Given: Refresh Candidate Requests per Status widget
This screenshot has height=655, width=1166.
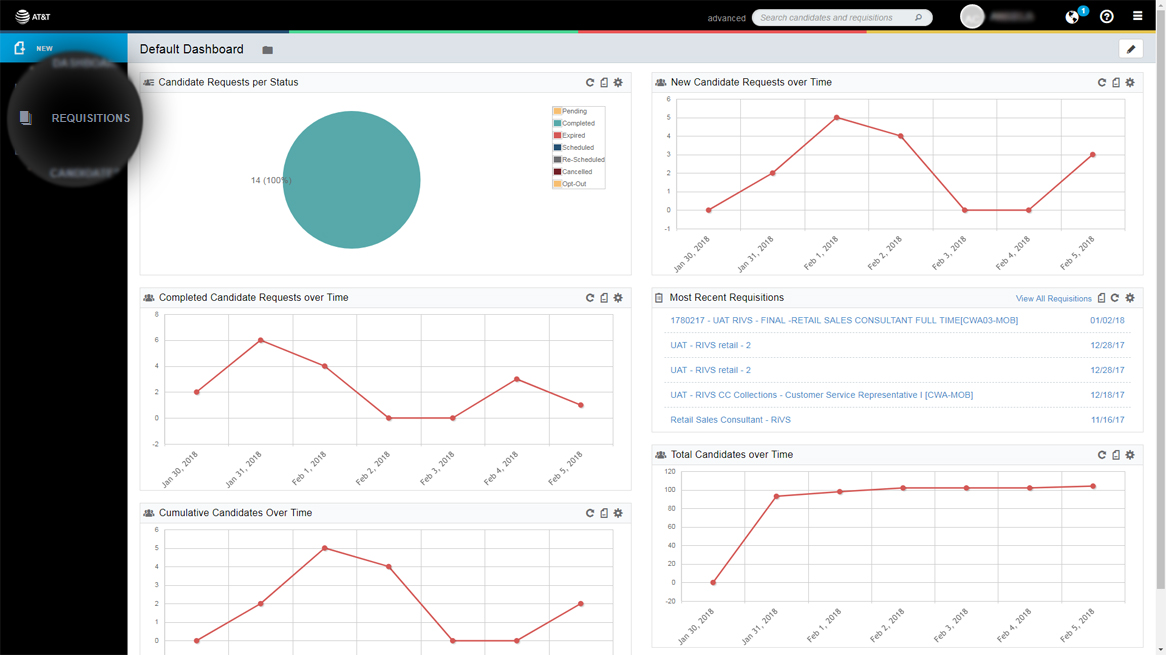Looking at the screenshot, I should pos(590,83).
